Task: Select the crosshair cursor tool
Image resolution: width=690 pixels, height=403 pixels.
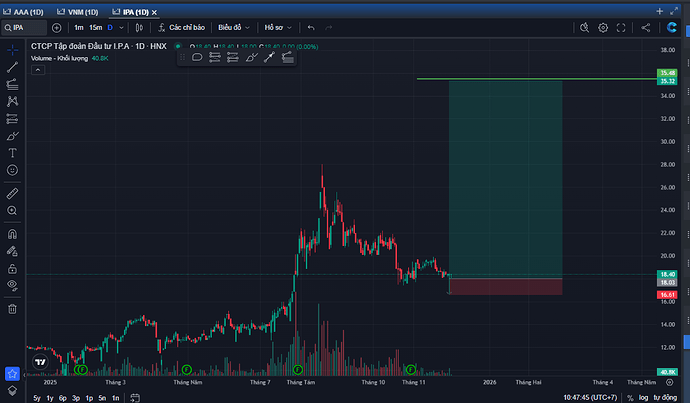Action: (x=12, y=50)
